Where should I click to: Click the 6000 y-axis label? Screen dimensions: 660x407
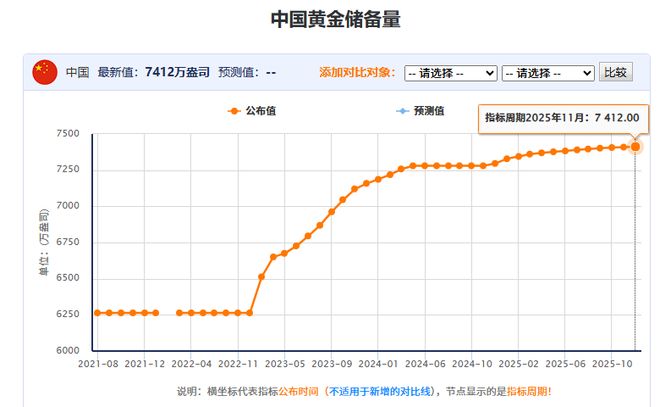pos(68,350)
